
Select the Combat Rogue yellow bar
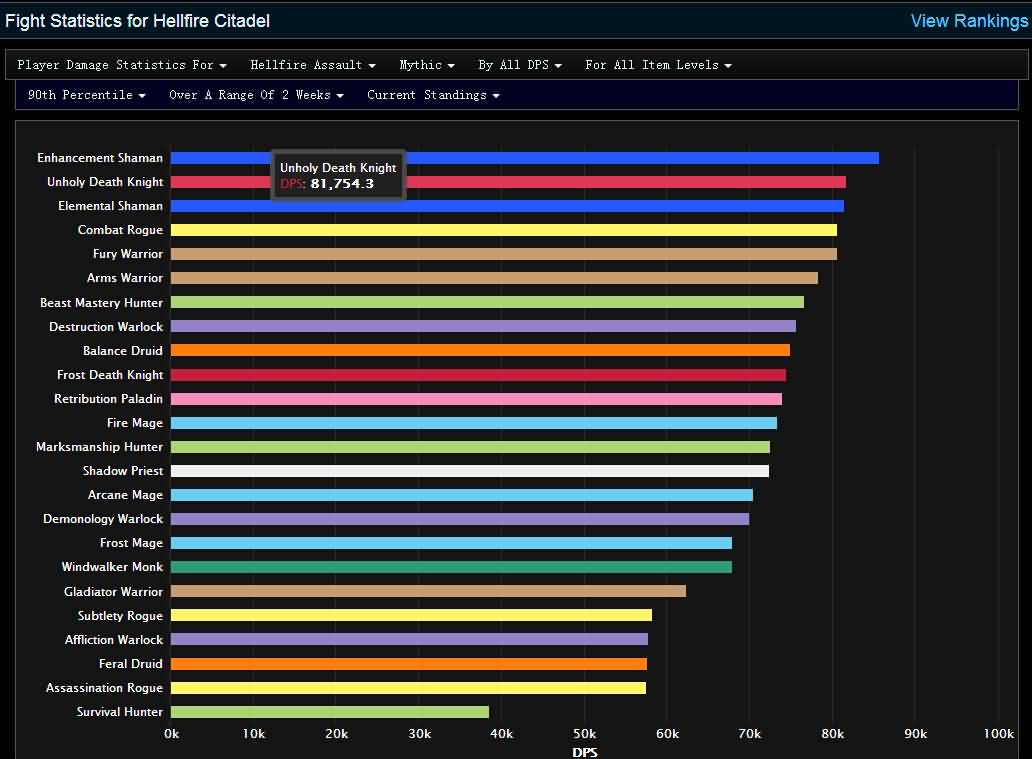click(x=503, y=230)
